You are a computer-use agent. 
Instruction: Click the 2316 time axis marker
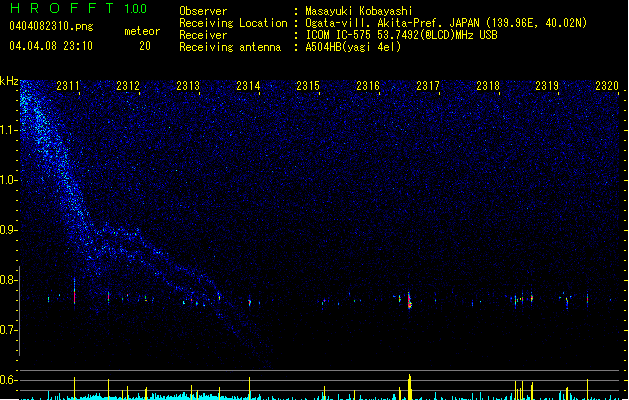[368, 86]
